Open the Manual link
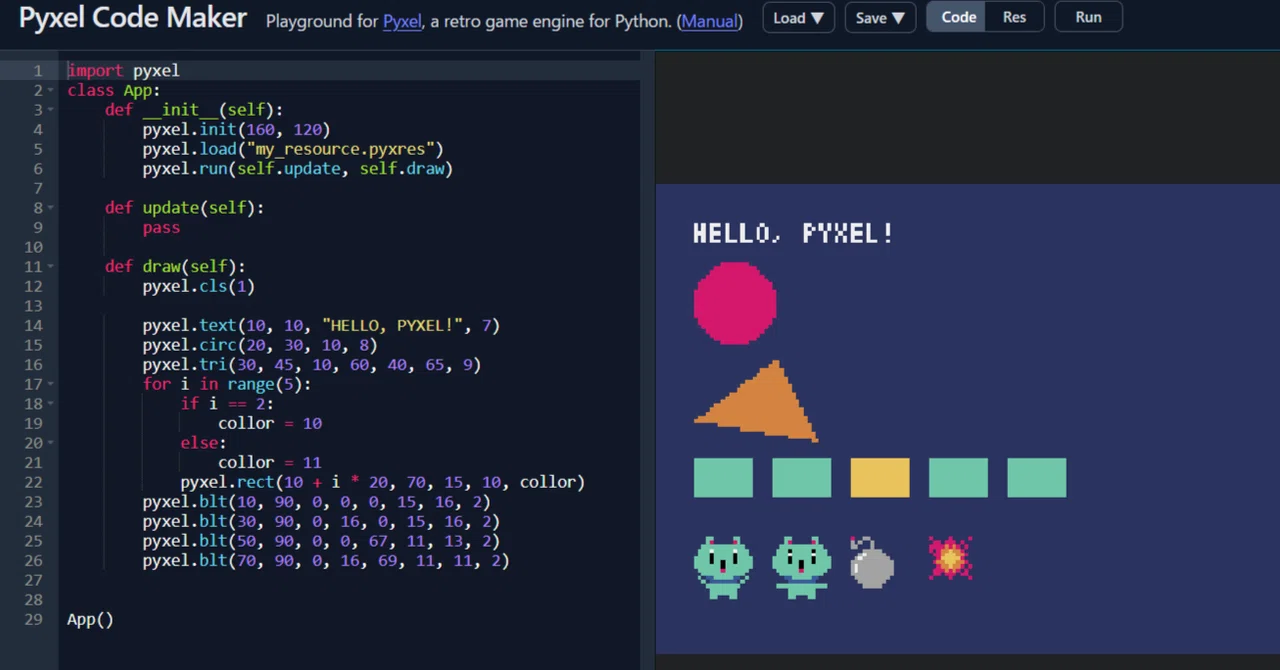The width and height of the screenshot is (1280, 670). pyautogui.click(x=709, y=20)
